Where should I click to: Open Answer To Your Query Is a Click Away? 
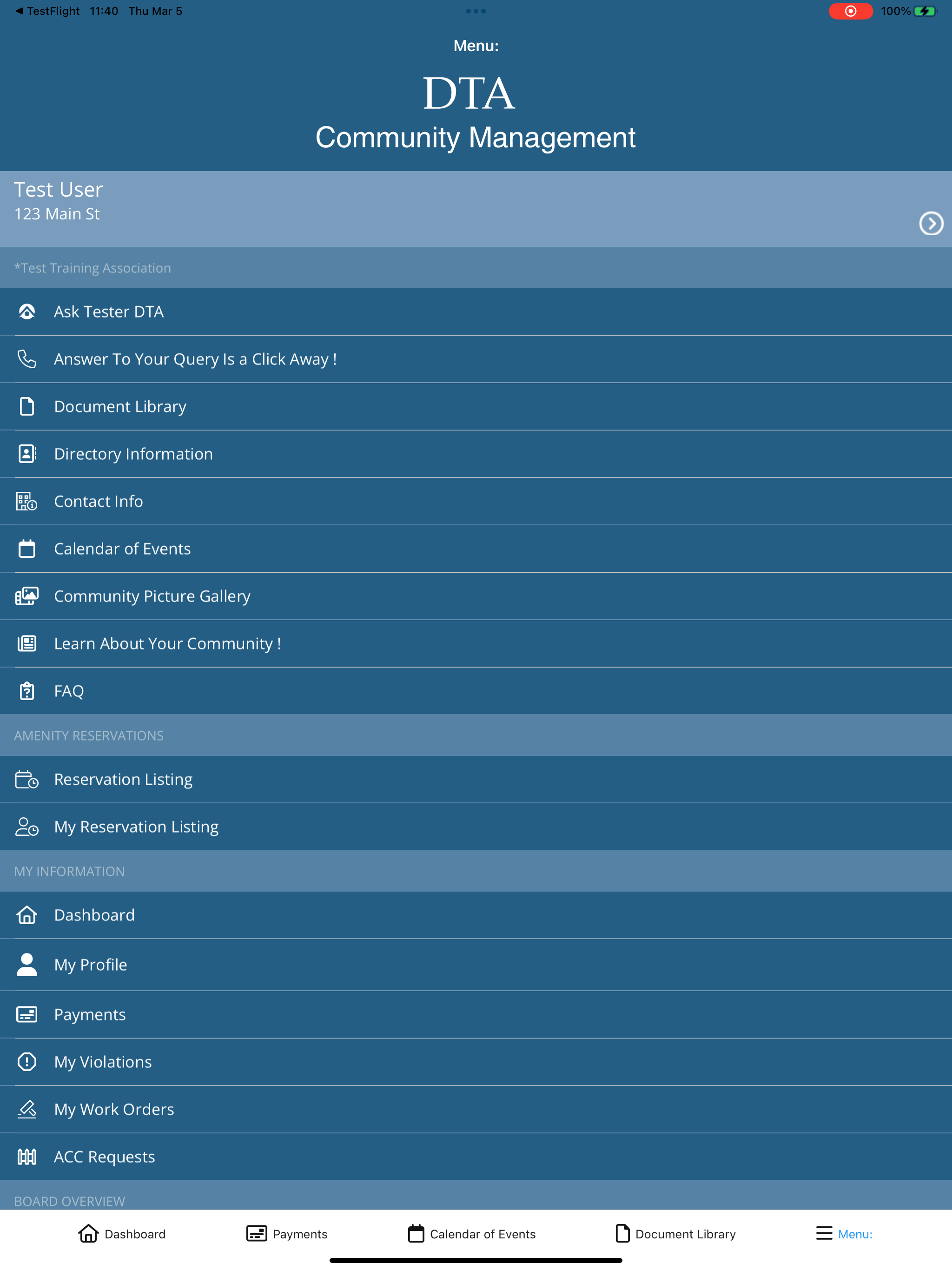pyautogui.click(x=476, y=359)
